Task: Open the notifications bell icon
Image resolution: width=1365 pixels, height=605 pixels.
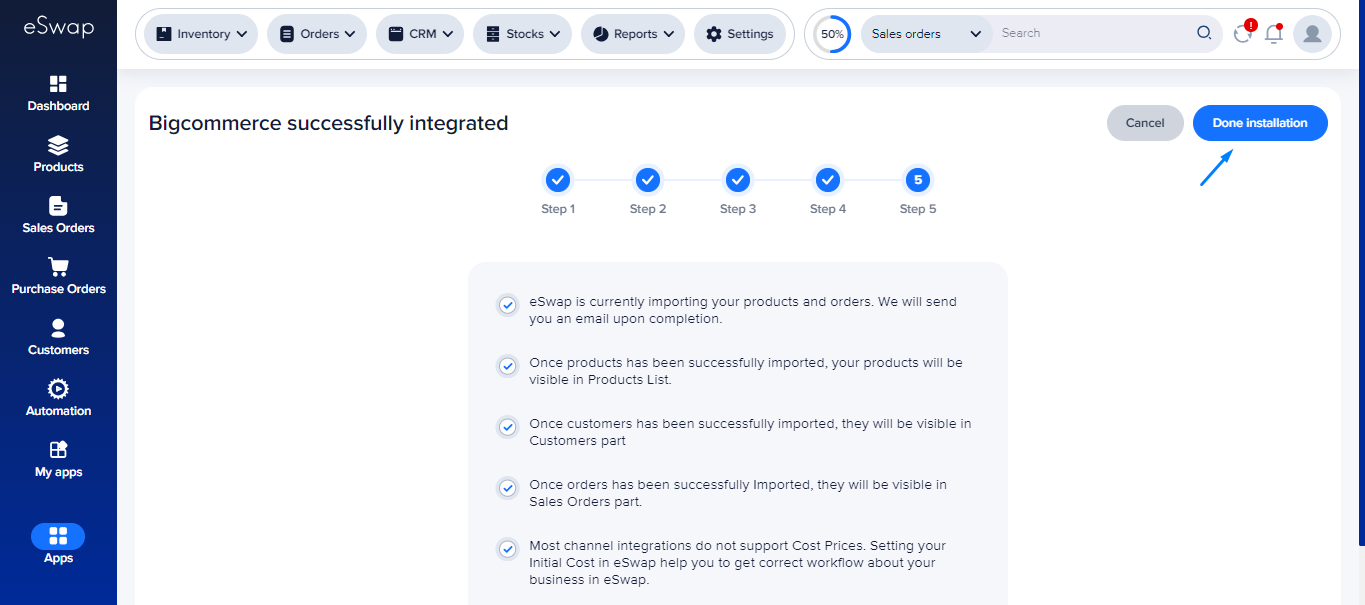Action: click(x=1273, y=34)
